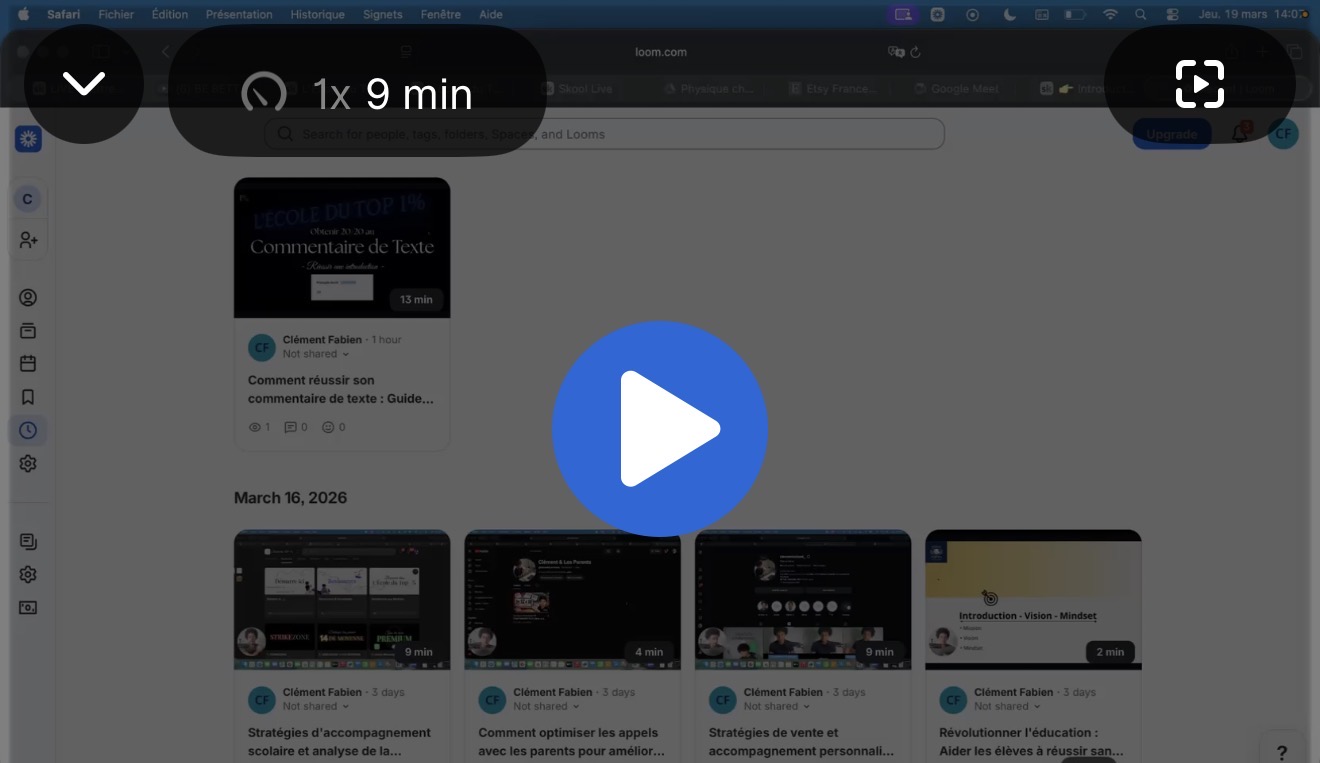
Task: Click the emoji reactions icon on the commentaire card
Action: [327, 427]
